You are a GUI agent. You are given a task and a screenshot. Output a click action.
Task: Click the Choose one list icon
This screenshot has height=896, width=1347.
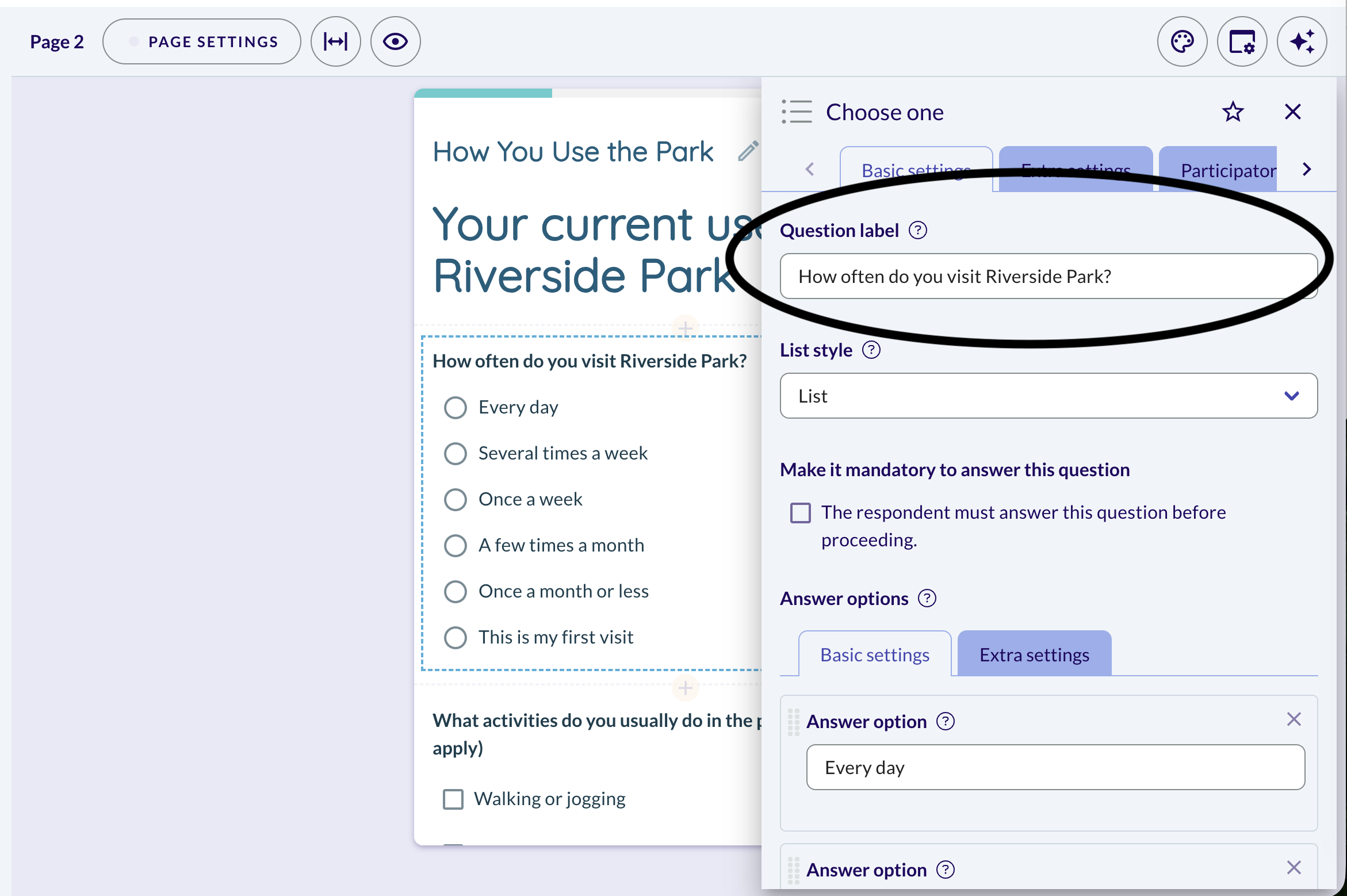797,112
